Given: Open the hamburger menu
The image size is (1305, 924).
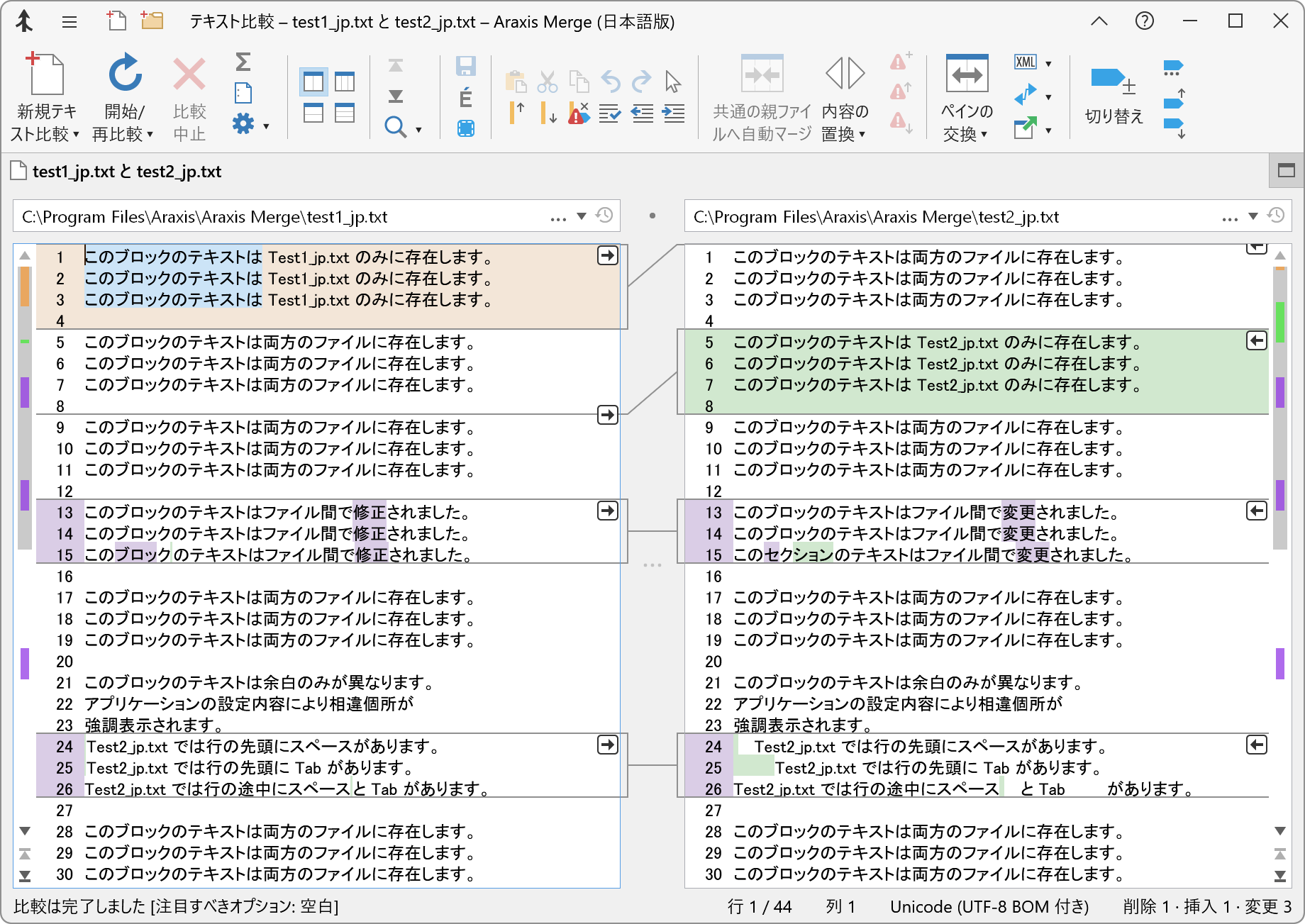Looking at the screenshot, I should pyautogui.click(x=69, y=22).
